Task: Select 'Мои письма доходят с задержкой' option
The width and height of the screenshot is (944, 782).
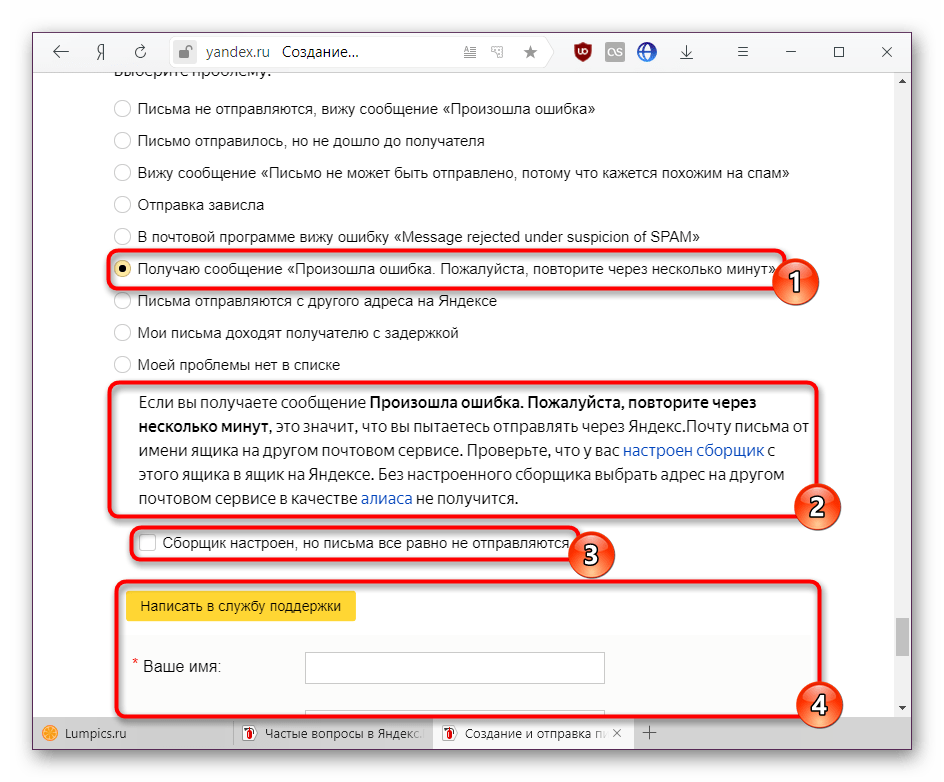Action: 122,332
